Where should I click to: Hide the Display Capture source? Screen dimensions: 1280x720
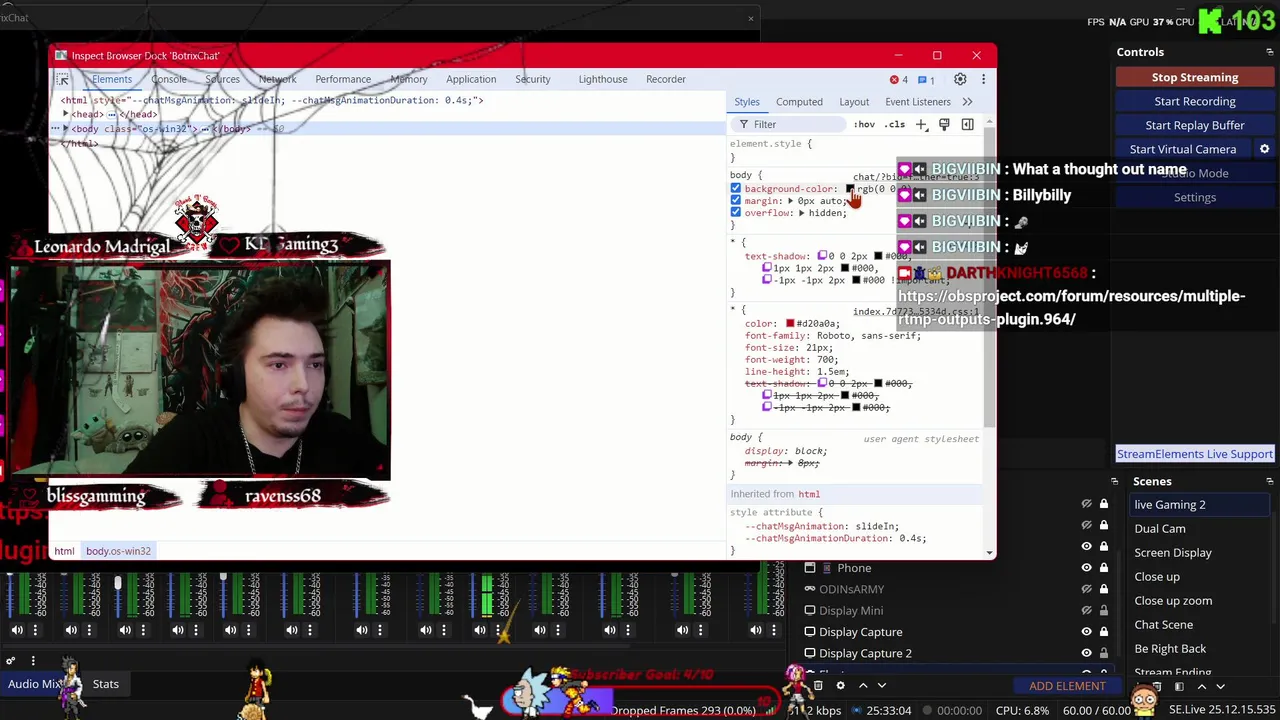(x=1086, y=632)
